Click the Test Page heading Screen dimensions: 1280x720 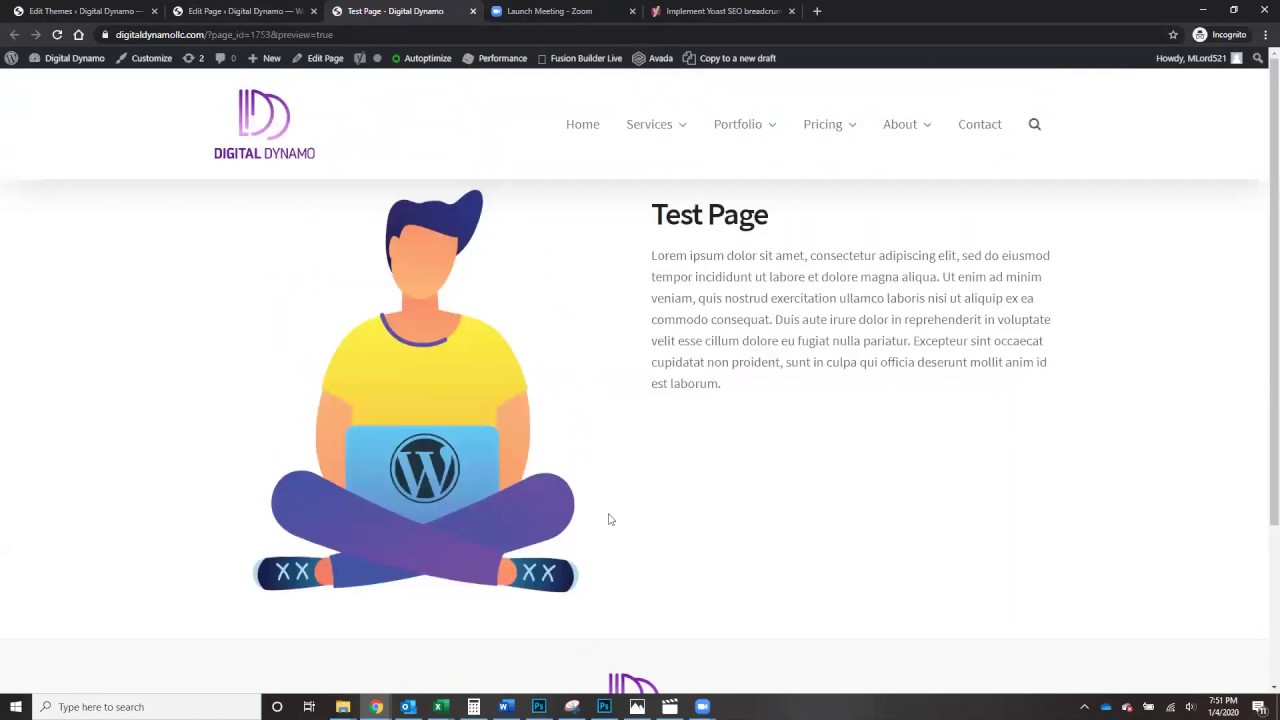pos(710,215)
